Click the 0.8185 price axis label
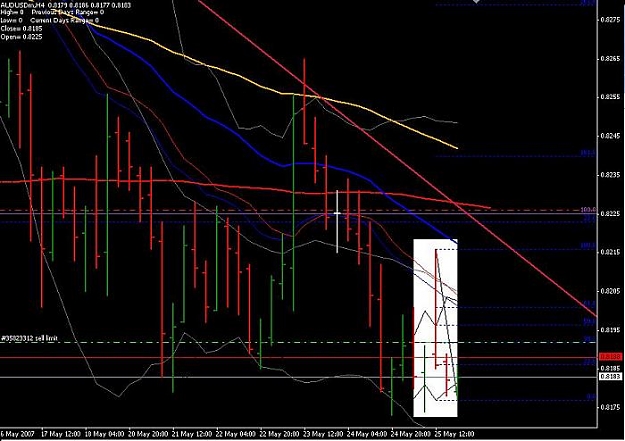 click(x=610, y=368)
